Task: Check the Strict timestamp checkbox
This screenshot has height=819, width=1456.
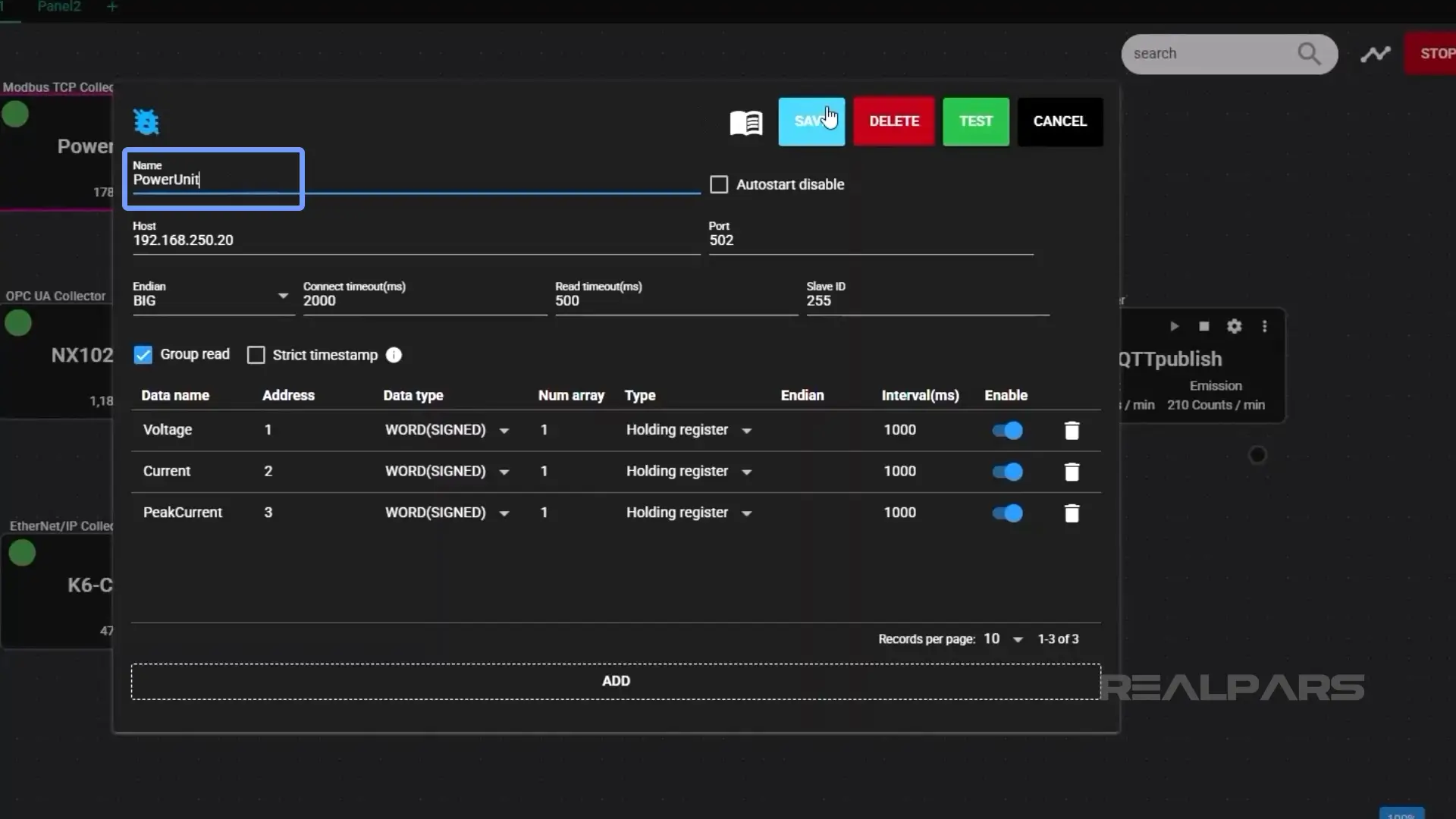Action: tap(256, 355)
